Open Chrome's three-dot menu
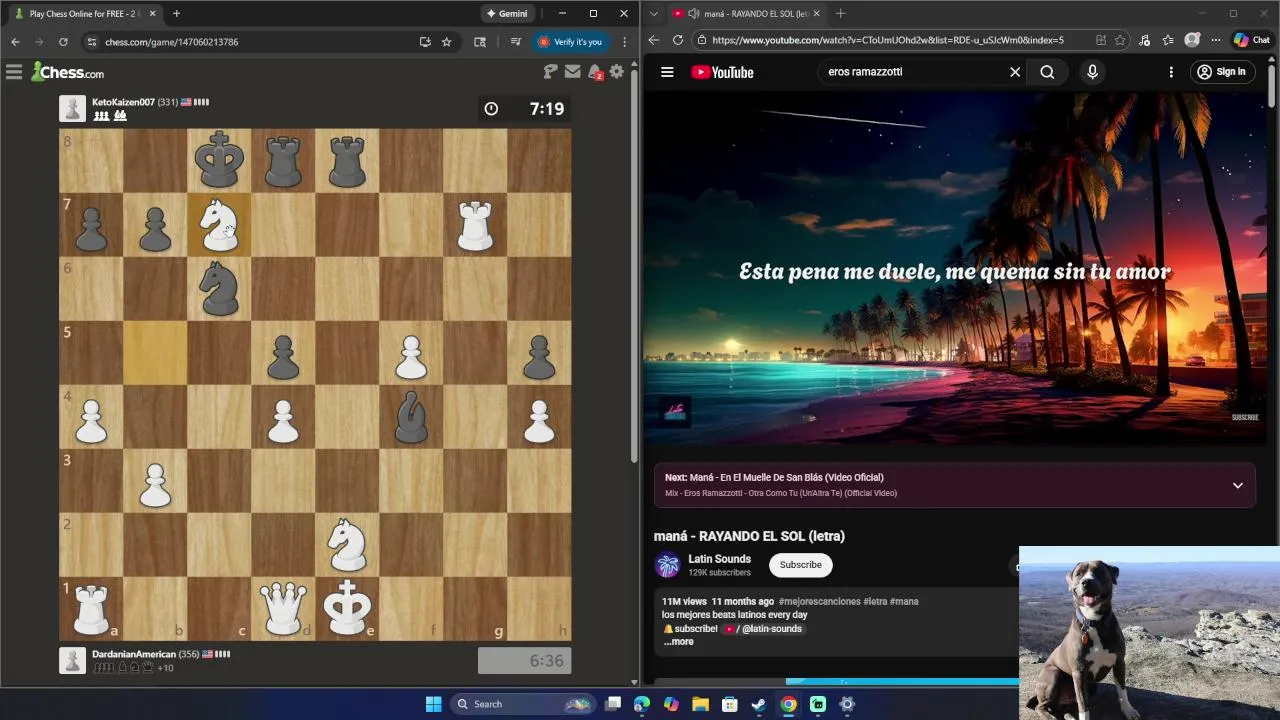 pos(625,42)
